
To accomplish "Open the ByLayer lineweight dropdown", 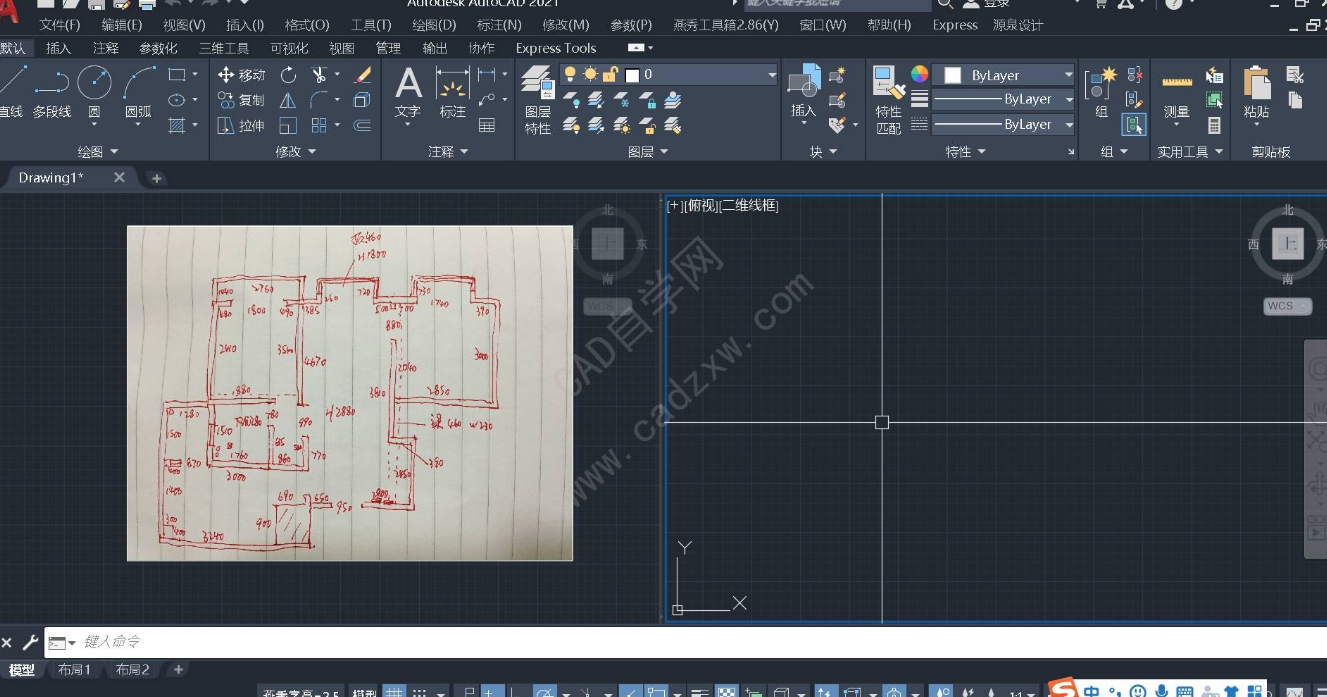I will [x=1003, y=100].
